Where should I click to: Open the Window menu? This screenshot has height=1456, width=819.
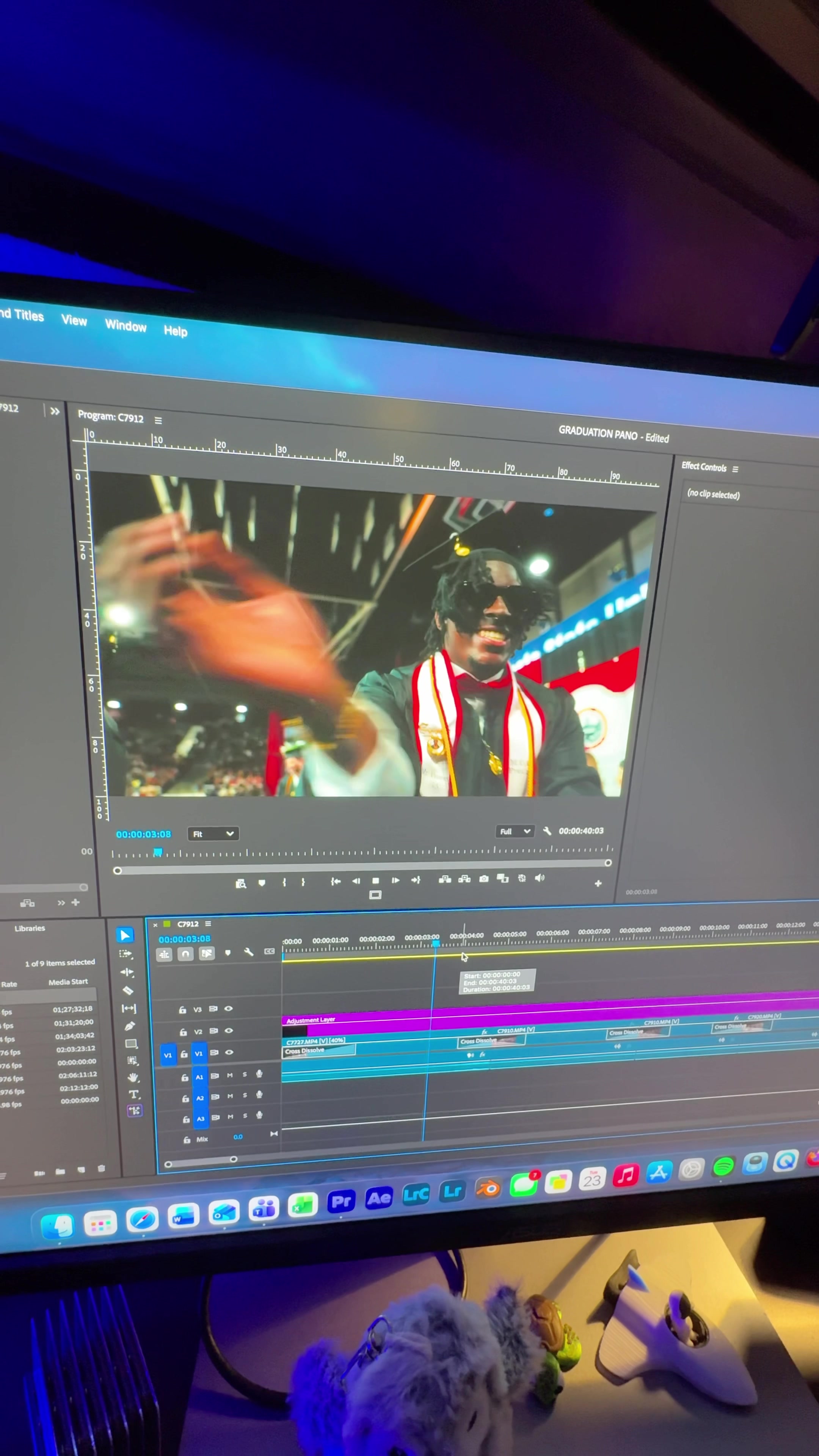click(x=126, y=326)
